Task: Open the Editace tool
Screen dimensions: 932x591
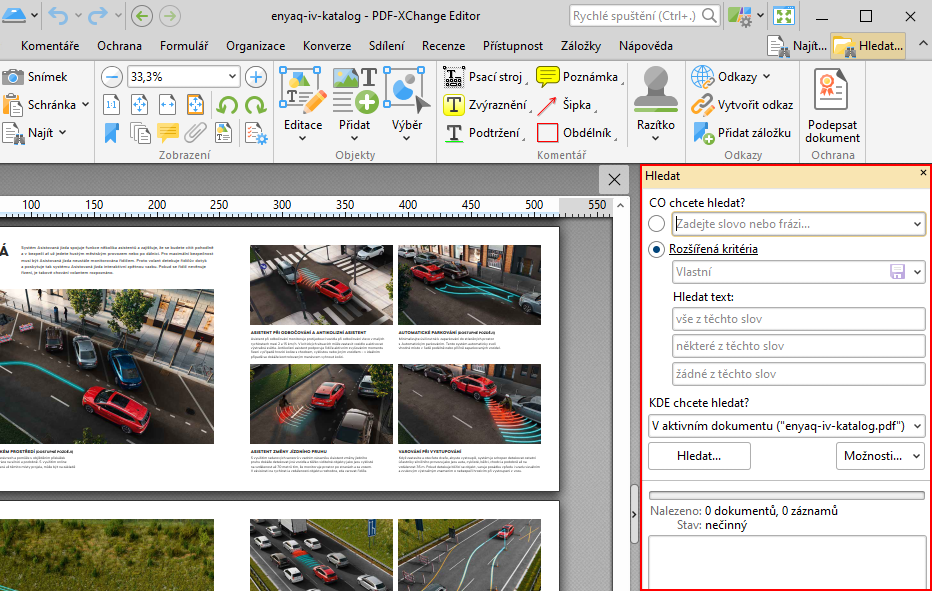Action: [303, 104]
